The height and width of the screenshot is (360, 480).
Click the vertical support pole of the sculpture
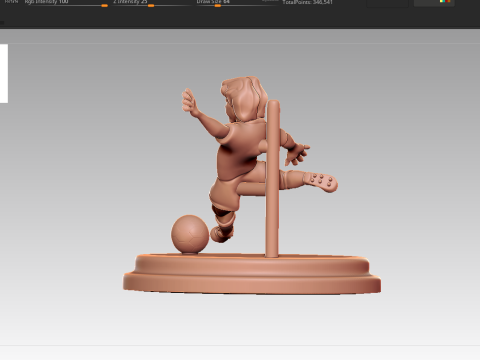tap(273, 179)
